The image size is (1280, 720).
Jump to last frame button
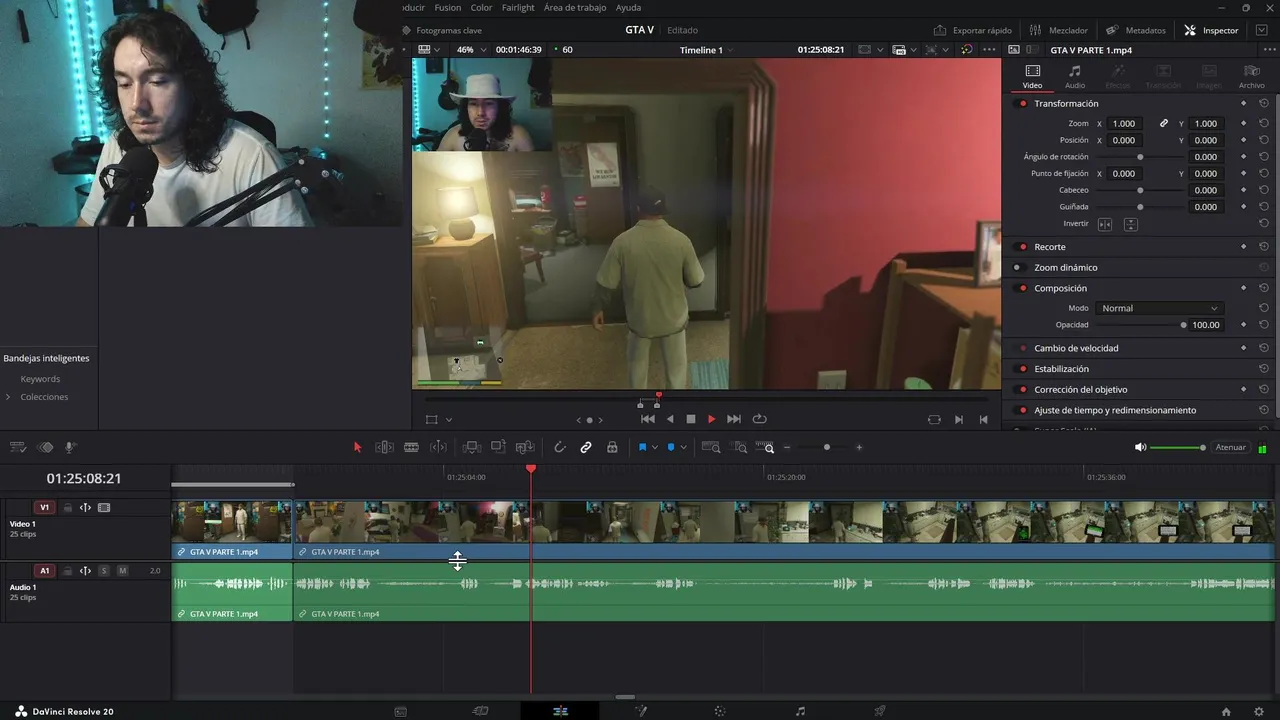pyautogui.click(x=734, y=419)
